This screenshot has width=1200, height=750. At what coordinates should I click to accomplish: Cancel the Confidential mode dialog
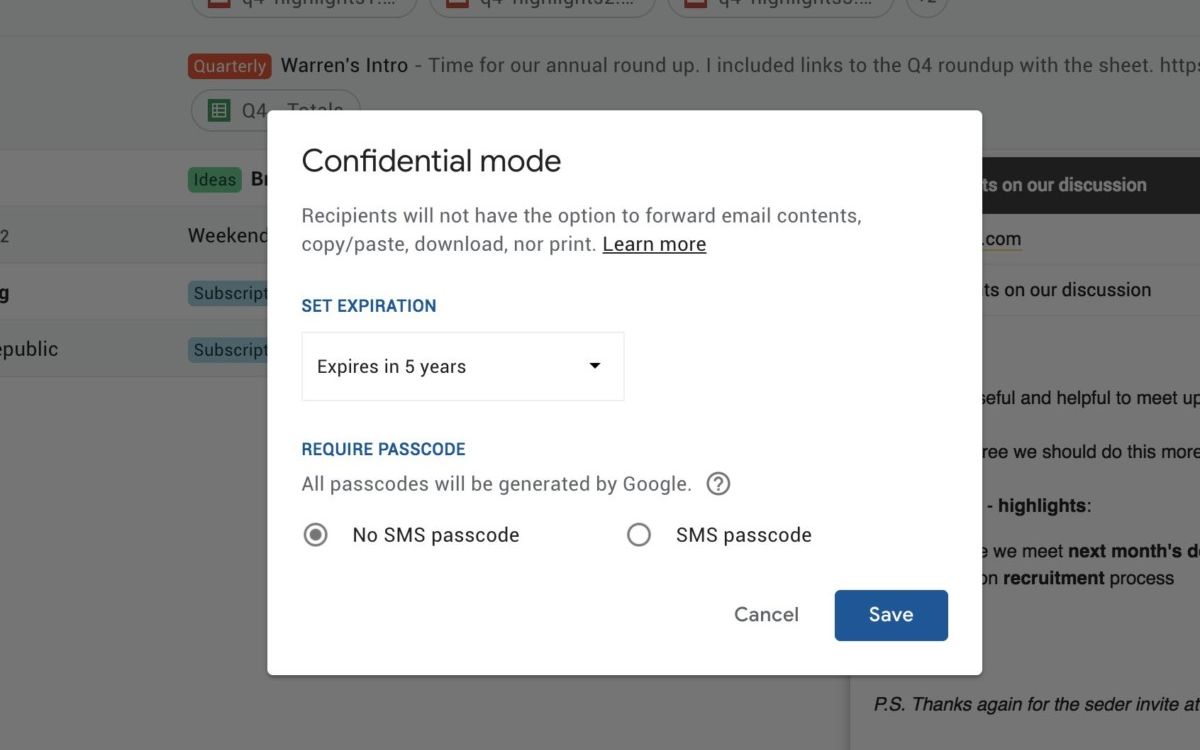tap(766, 615)
